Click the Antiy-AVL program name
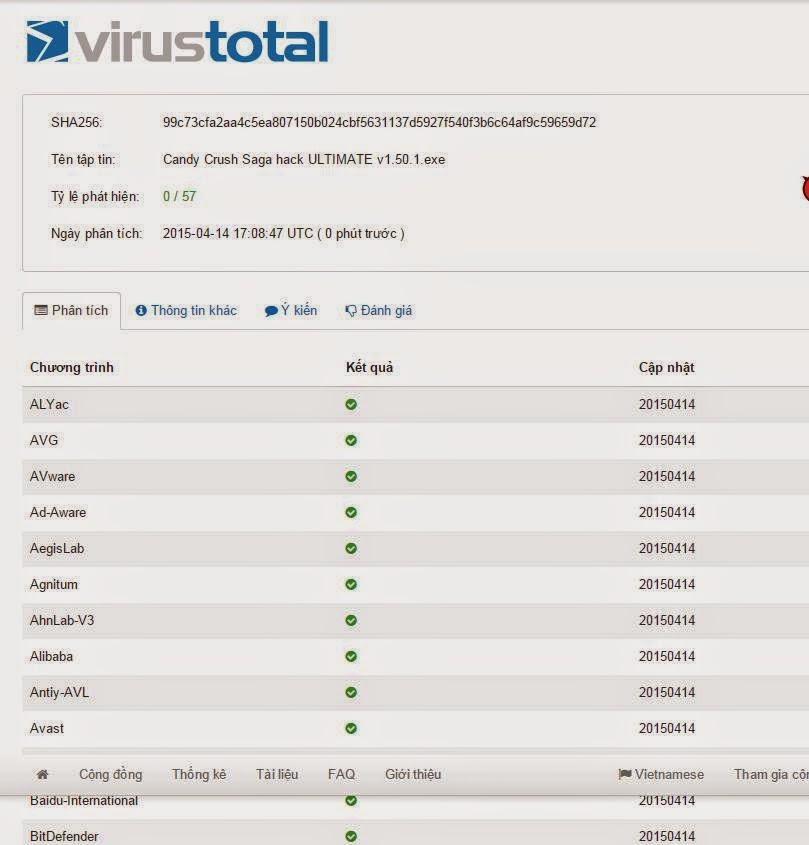This screenshot has width=809, height=845. click(59, 692)
